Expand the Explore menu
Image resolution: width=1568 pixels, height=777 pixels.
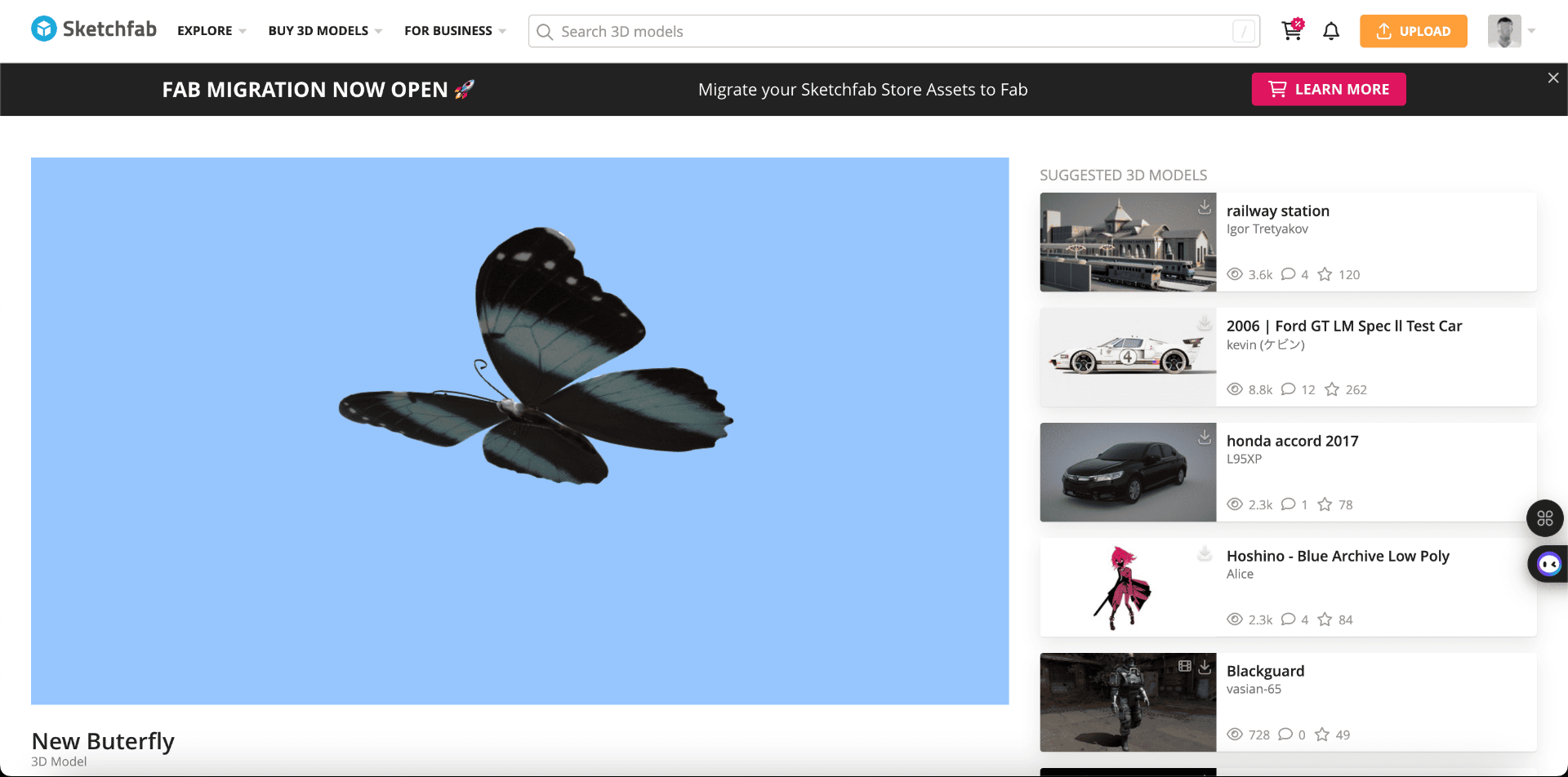pyautogui.click(x=212, y=31)
